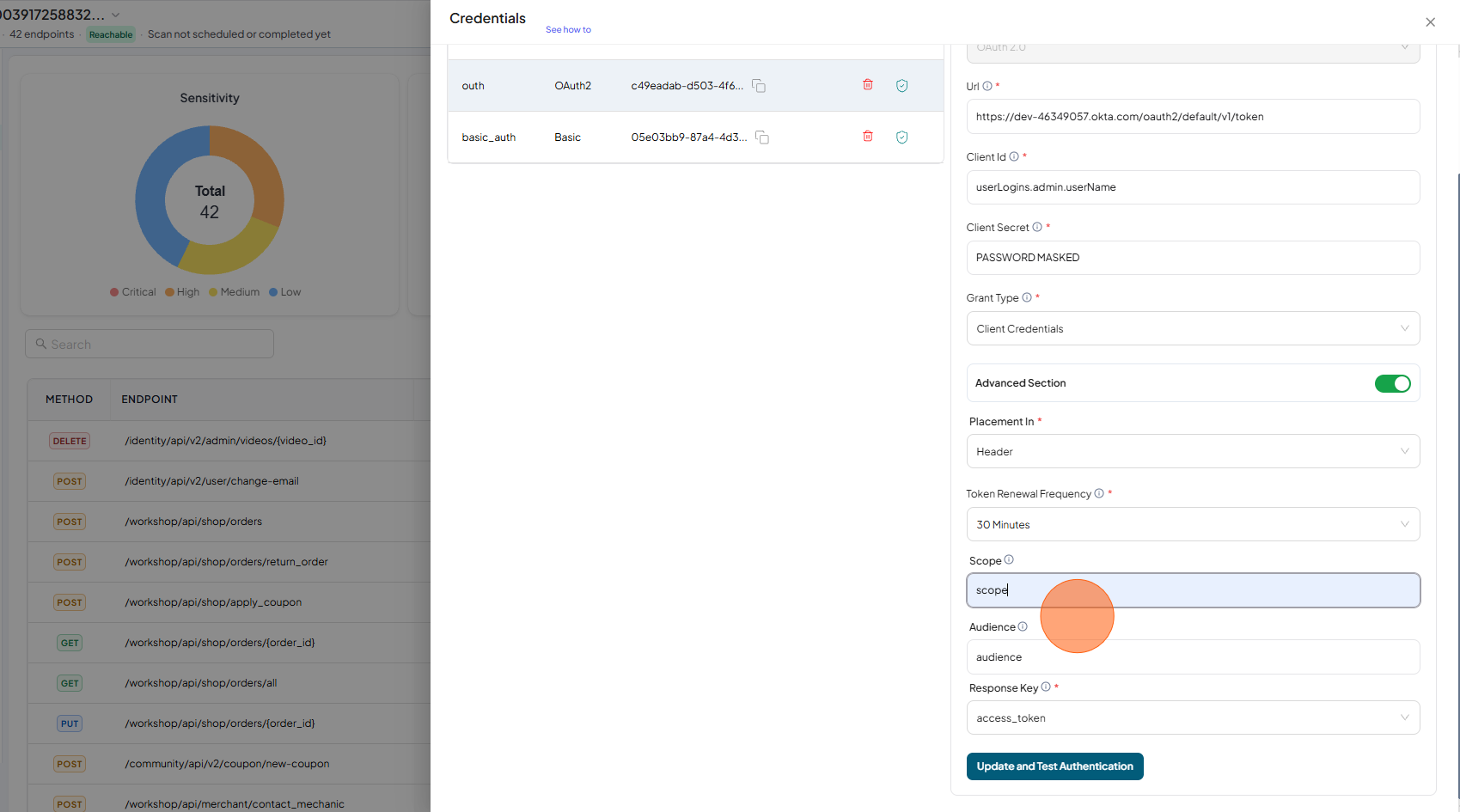This screenshot has width=1460, height=812.
Task: Click the Critical legend color dot
Action: click(114, 292)
